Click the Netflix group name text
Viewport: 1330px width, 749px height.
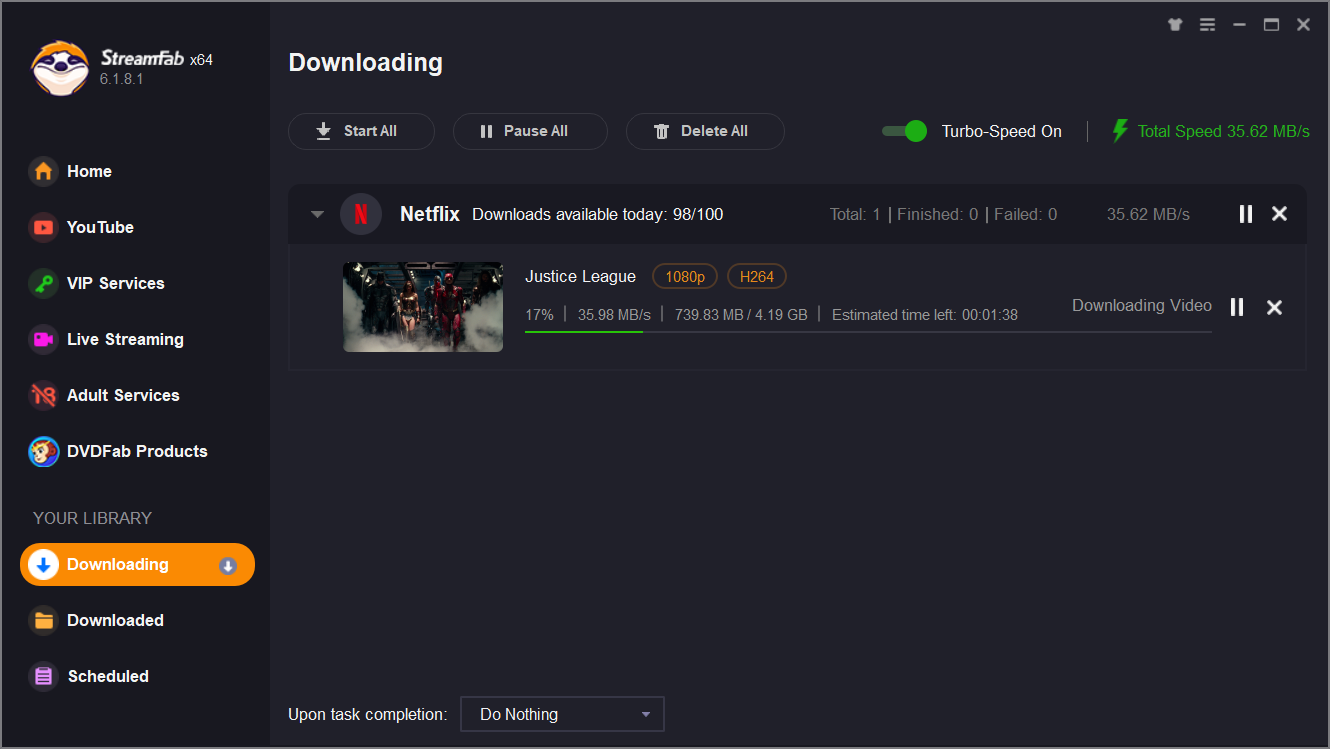(x=430, y=214)
